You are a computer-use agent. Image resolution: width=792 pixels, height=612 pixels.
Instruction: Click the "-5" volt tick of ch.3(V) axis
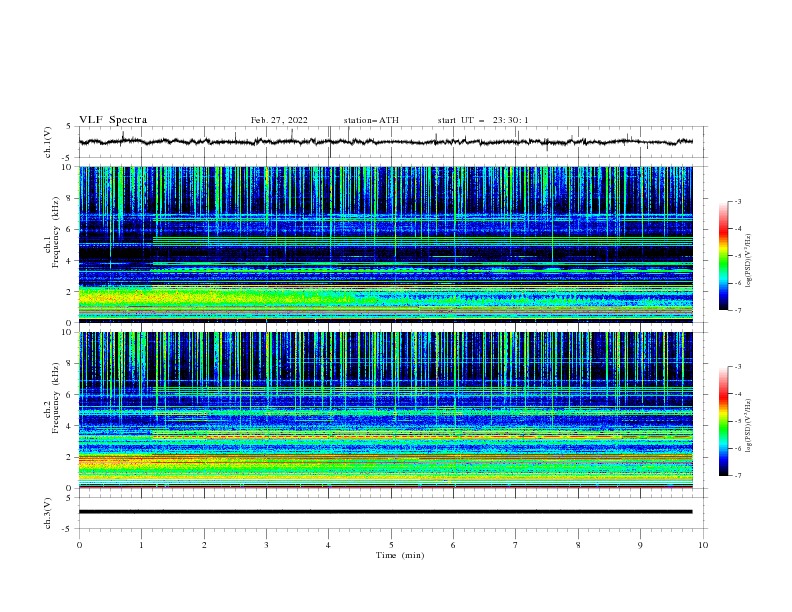tap(68, 529)
